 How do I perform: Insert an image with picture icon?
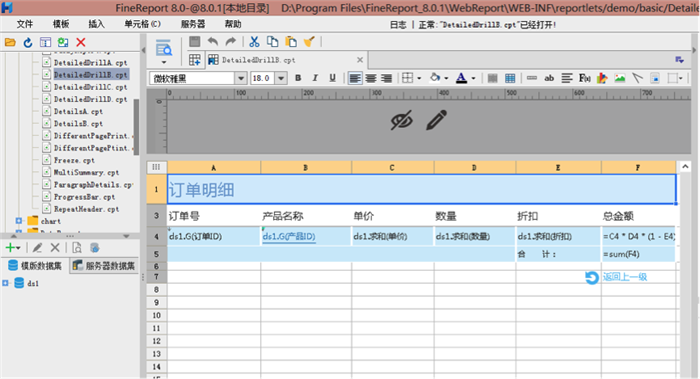click(x=620, y=78)
